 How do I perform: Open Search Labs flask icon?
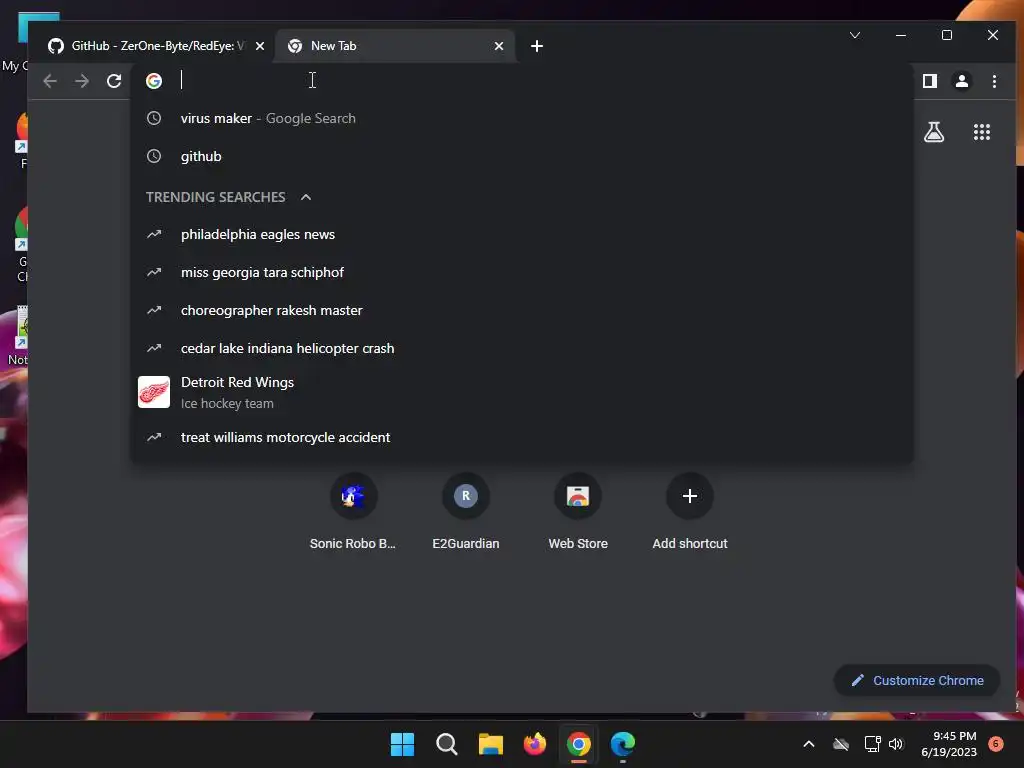934,132
